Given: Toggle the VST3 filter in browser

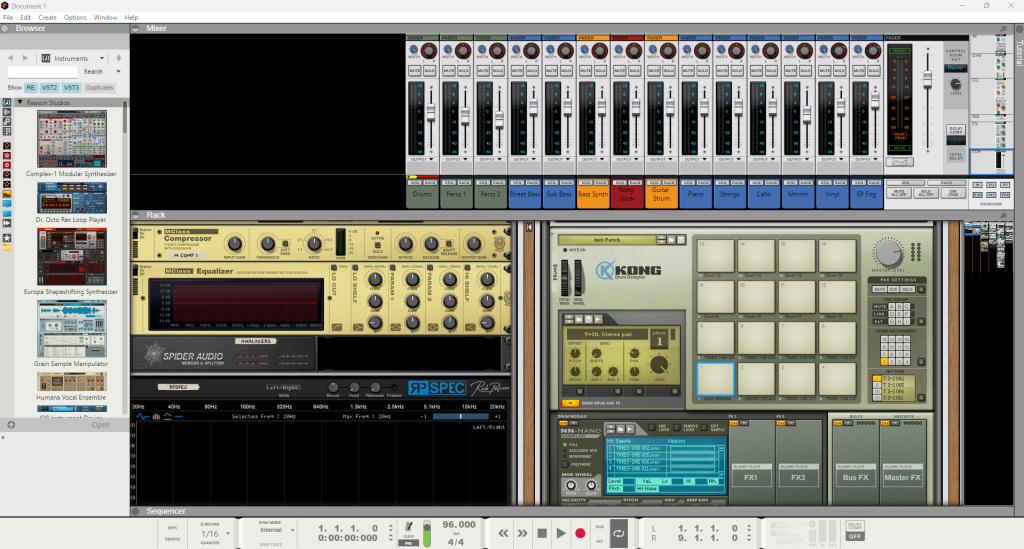Looking at the screenshot, I should (71, 87).
